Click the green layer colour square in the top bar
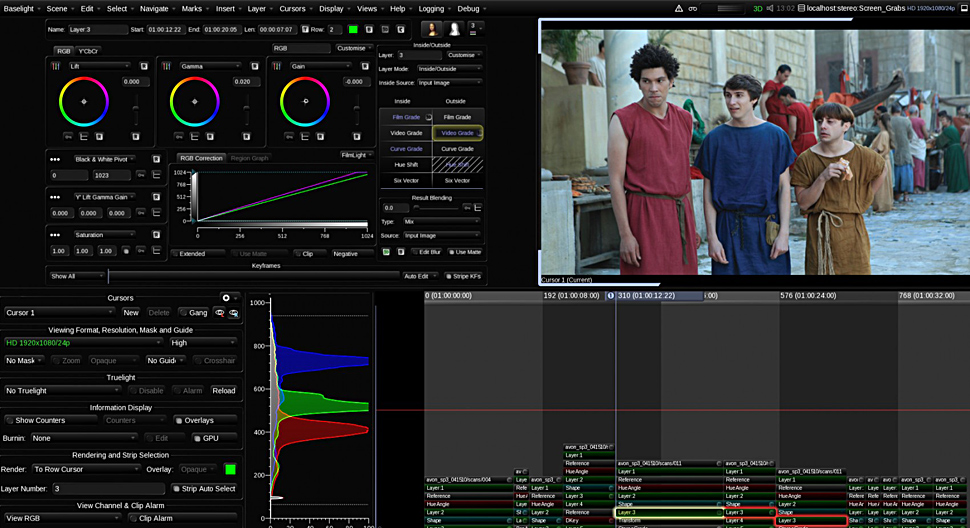The image size is (970, 528). coord(353,30)
